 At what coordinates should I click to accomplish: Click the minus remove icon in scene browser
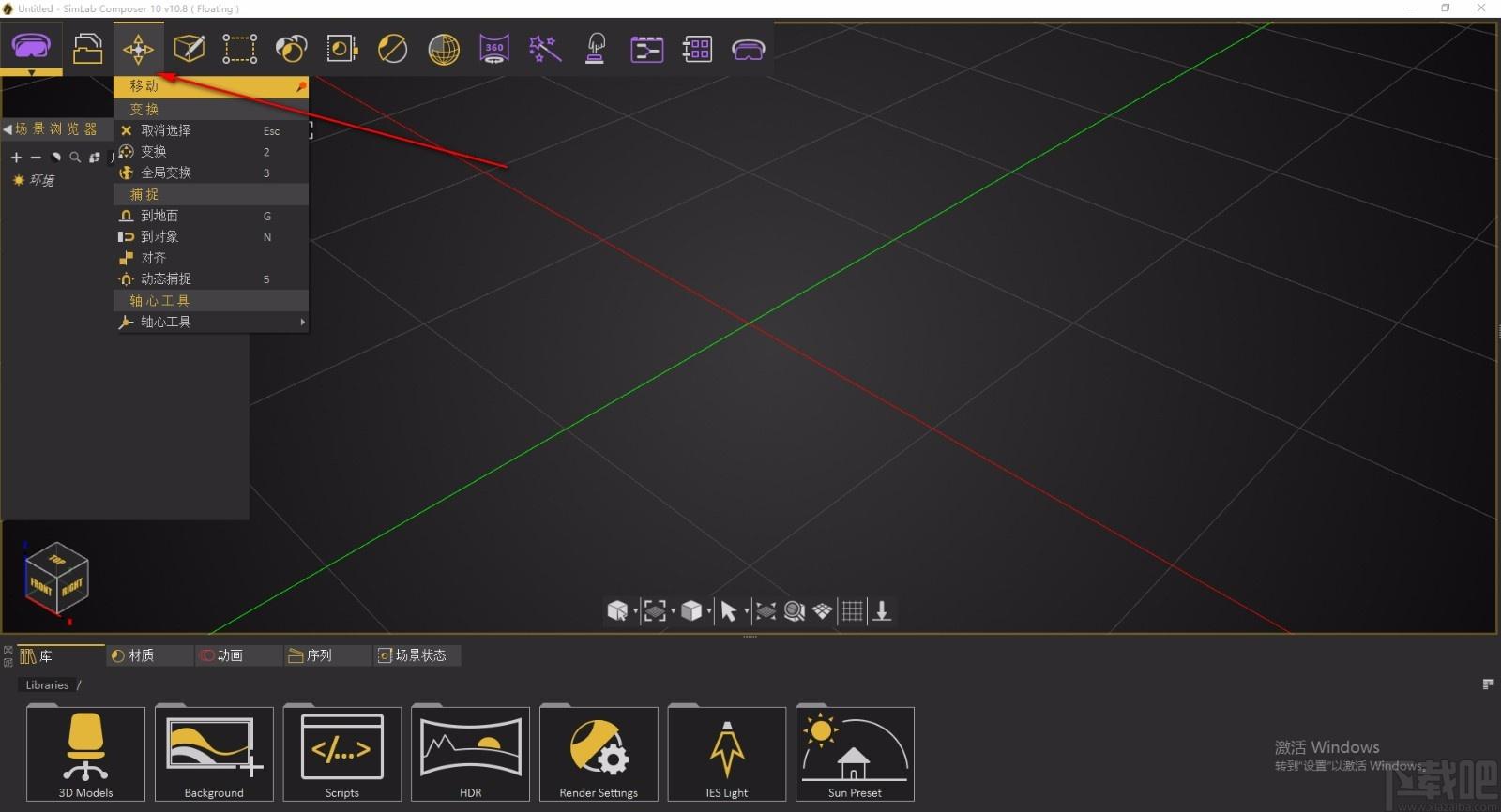[36, 158]
